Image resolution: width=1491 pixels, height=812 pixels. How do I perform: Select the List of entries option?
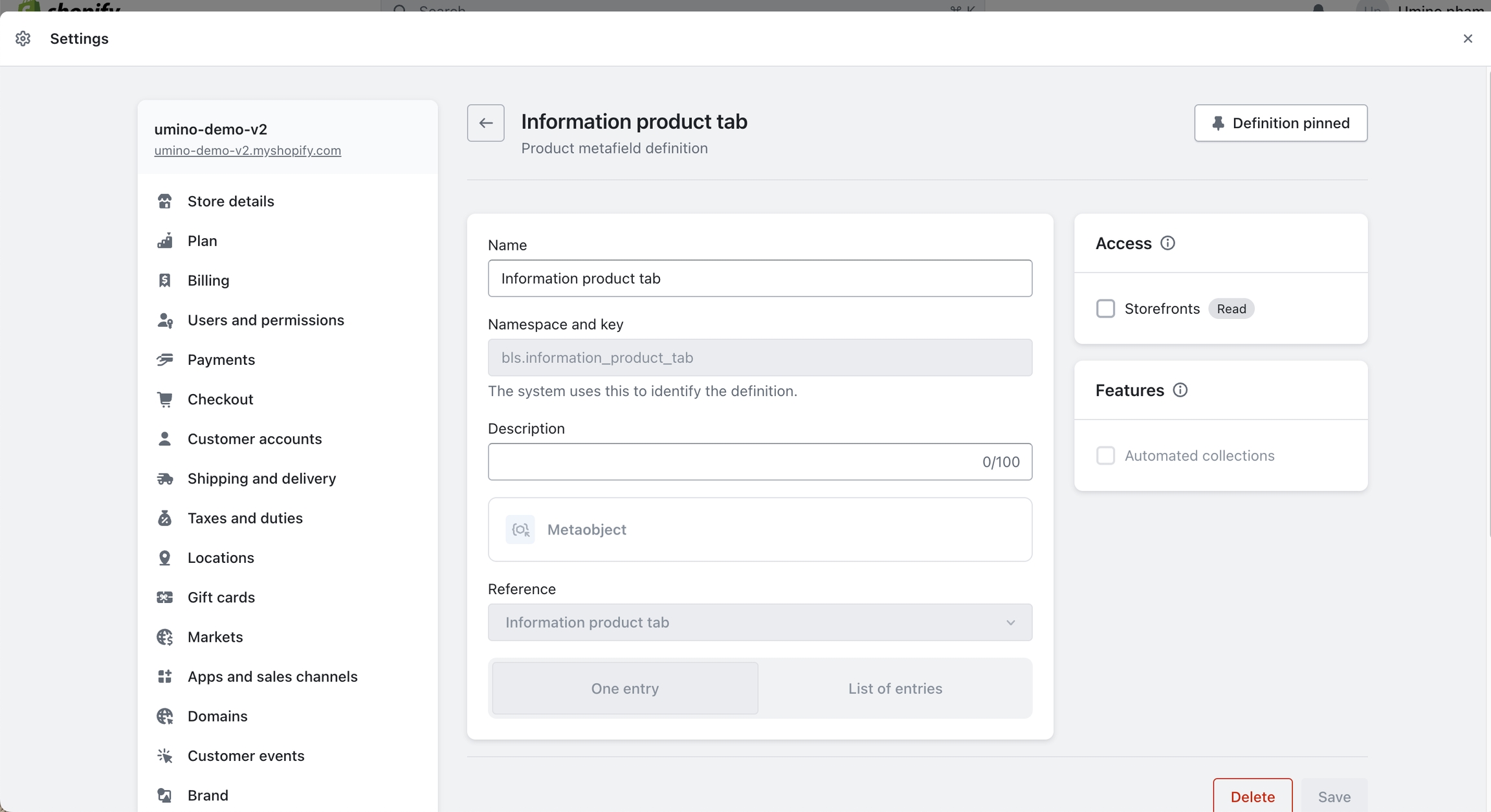(895, 688)
